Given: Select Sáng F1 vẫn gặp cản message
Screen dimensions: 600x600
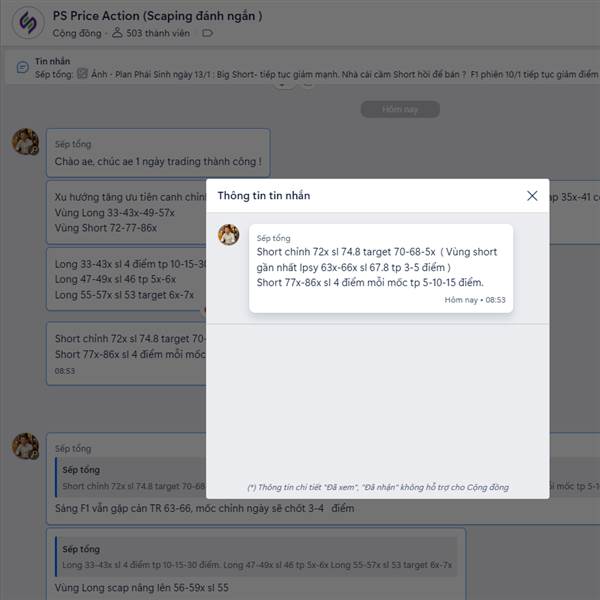Looking at the screenshot, I should 204,509.
